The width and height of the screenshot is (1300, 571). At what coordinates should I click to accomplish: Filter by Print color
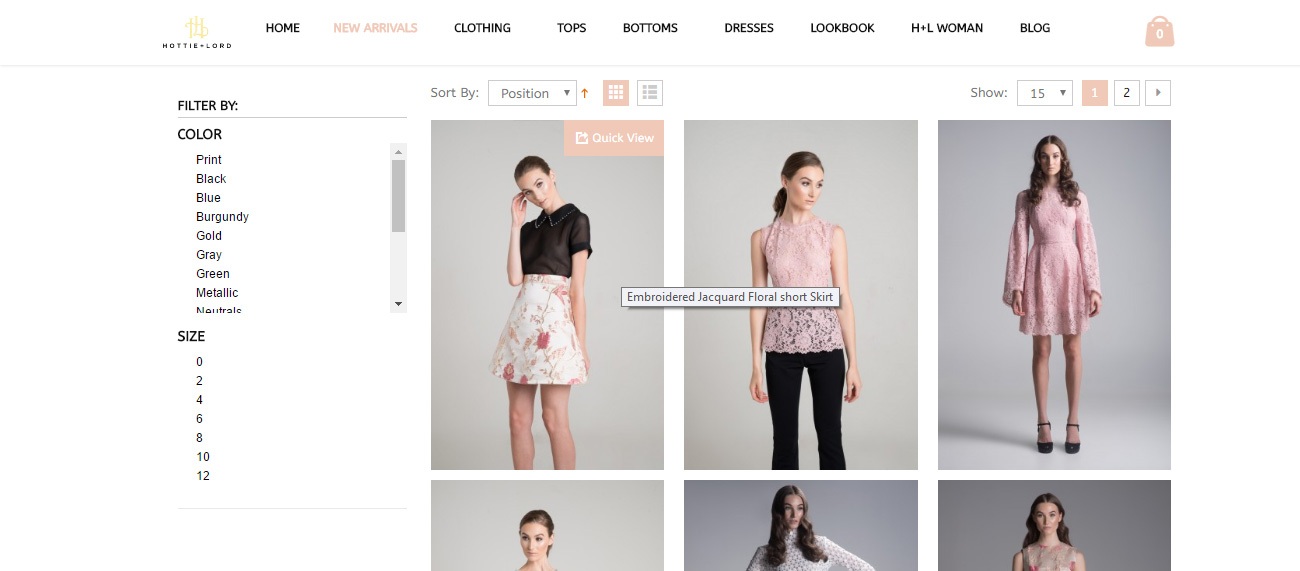click(209, 160)
